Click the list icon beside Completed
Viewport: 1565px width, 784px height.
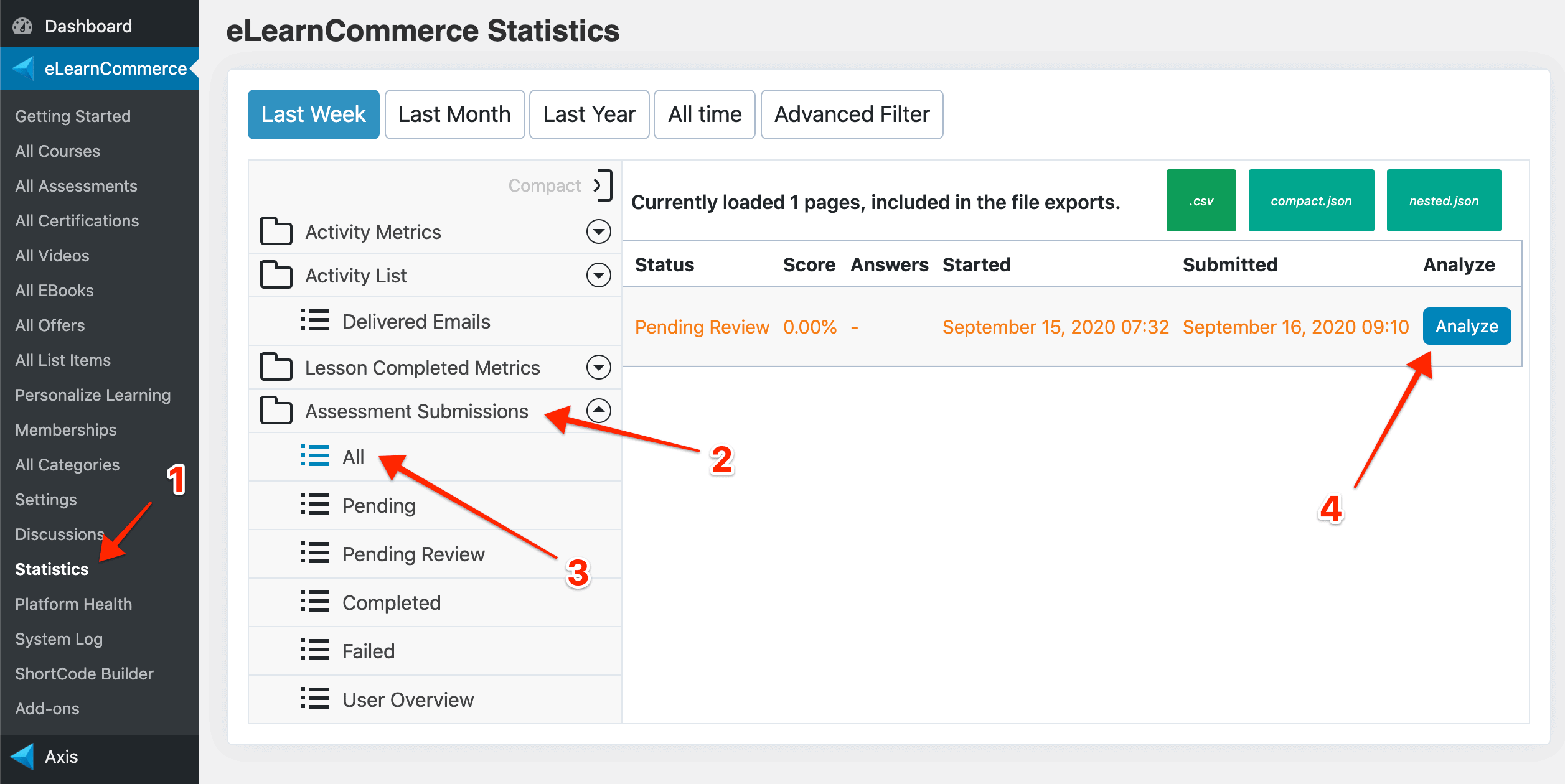315,602
